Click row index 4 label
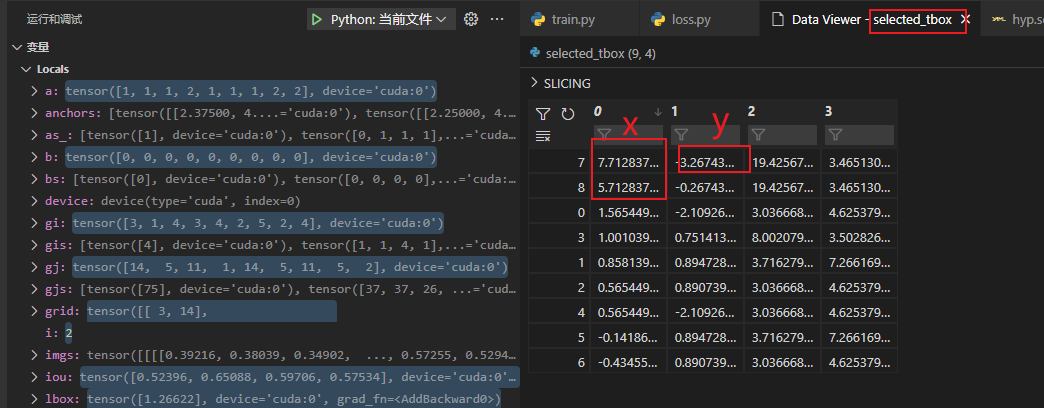This screenshot has width=1044, height=408. (581, 312)
